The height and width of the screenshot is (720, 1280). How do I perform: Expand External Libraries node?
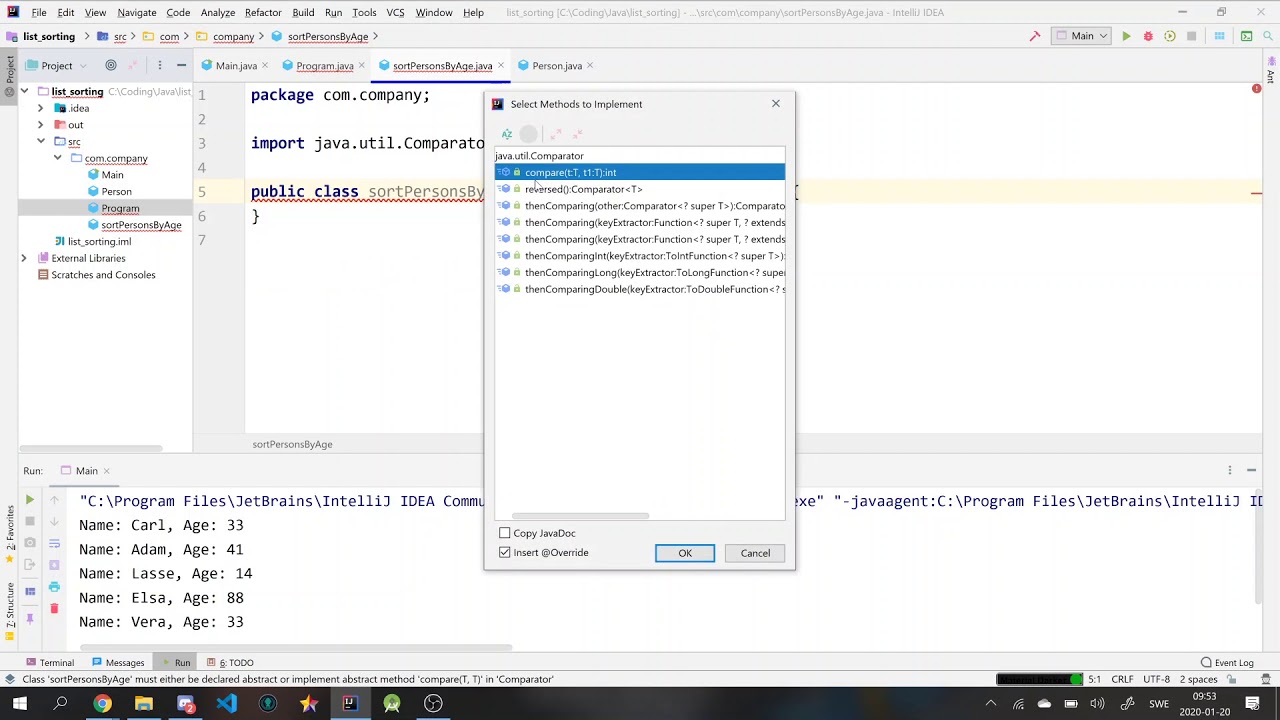[24, 258]
